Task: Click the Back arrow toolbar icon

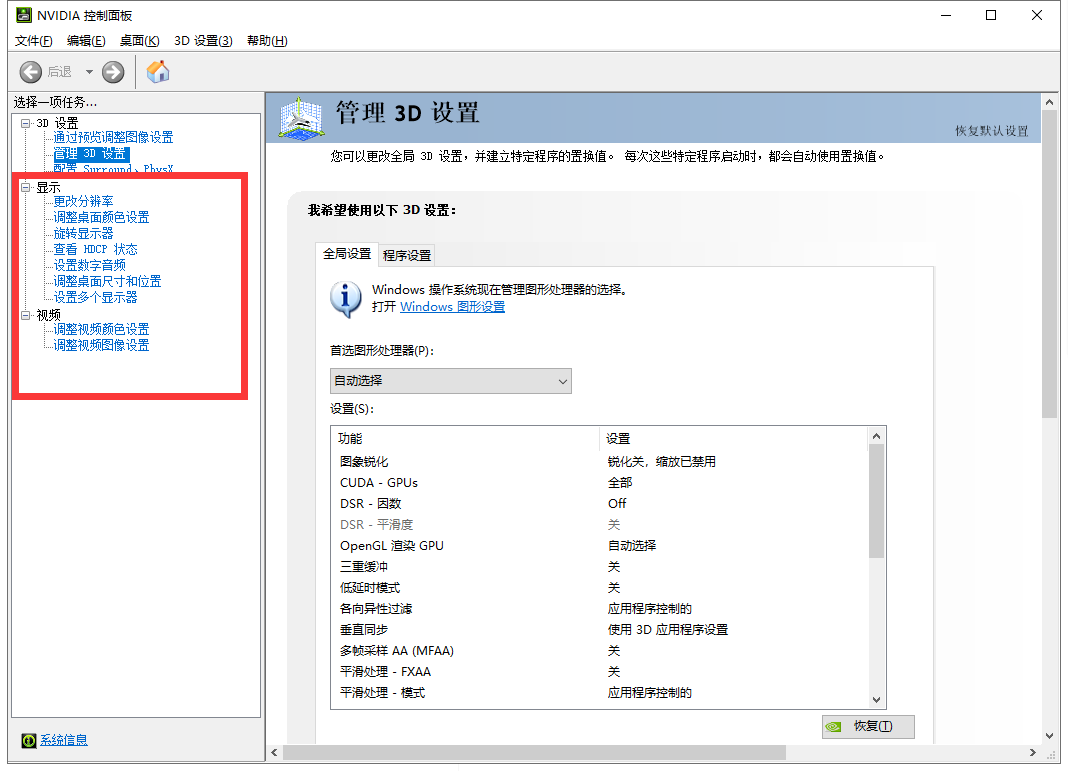Action: [x=31, y=72]
